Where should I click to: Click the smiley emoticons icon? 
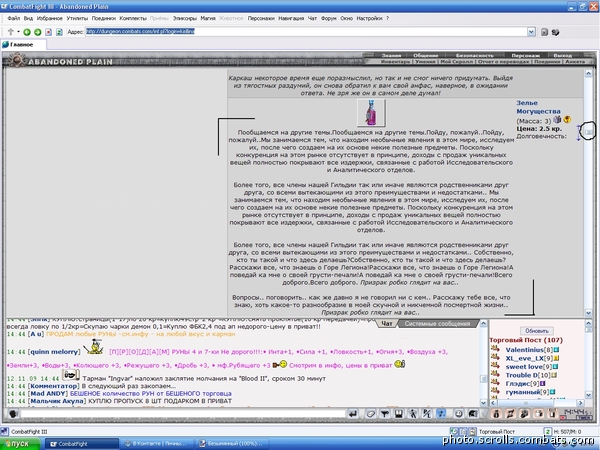458,414
